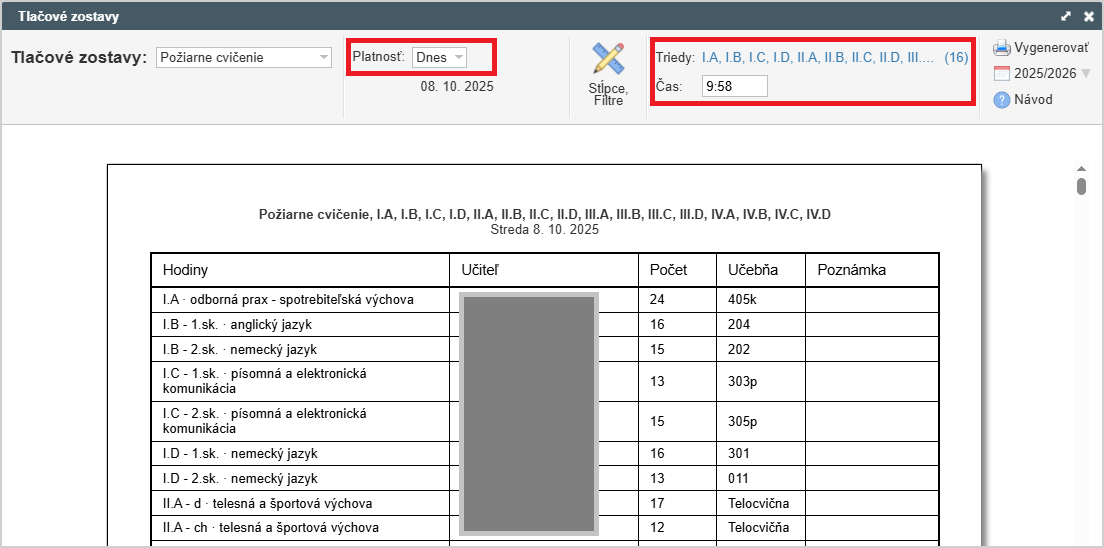Expand the Platnosť Dnes dropdown
The height and width of the screenshot is (548, 1104).
tap(439, 57)
